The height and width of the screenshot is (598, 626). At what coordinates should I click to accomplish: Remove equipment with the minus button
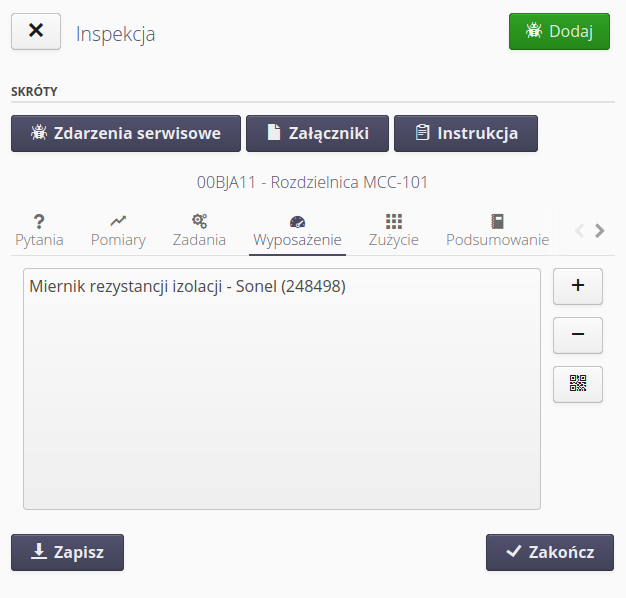tap(577, 335)
